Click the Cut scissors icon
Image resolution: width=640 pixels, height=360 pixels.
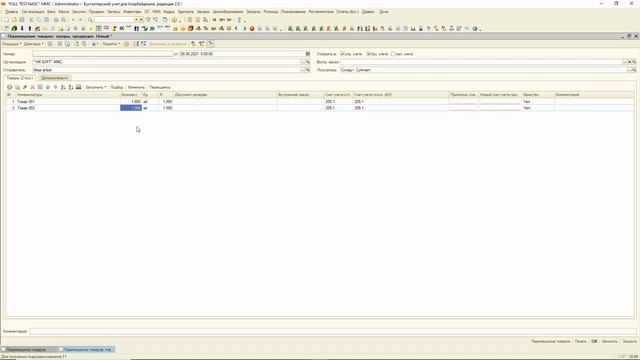[x=31, y=20]
